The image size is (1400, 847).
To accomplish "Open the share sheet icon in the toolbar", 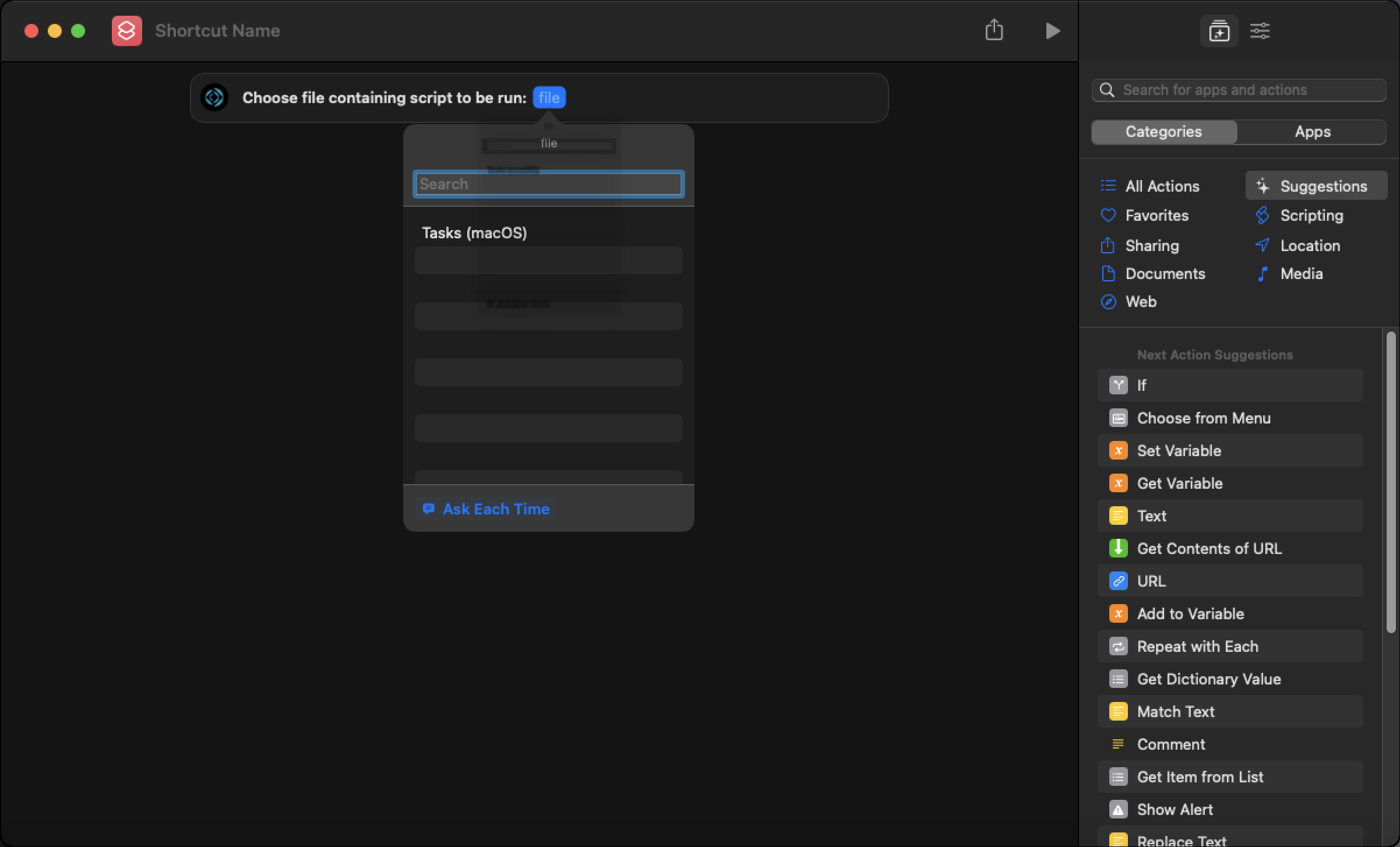I will click(x=994, y=30).
